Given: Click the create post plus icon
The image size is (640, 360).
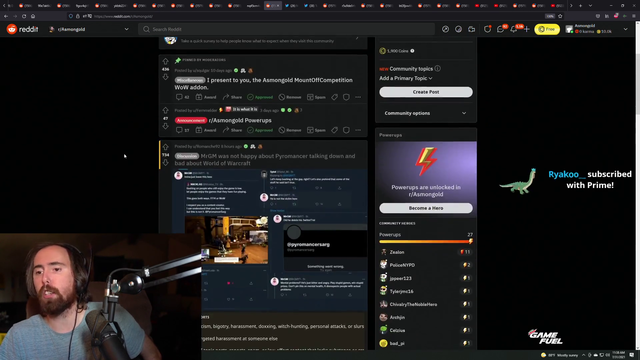Looking at the screenshot, I should 527,29.
